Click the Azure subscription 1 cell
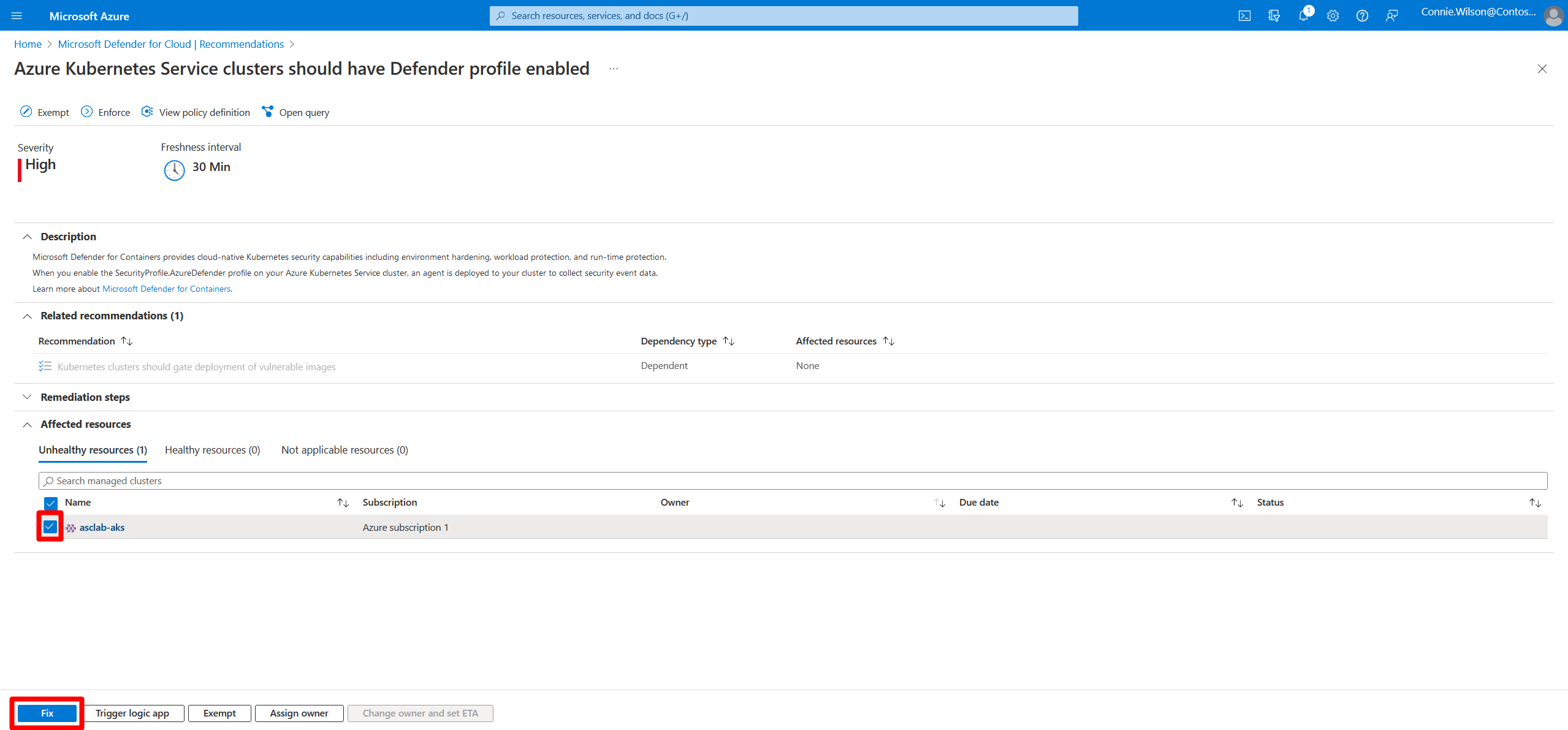 click(x=405, y=527)
